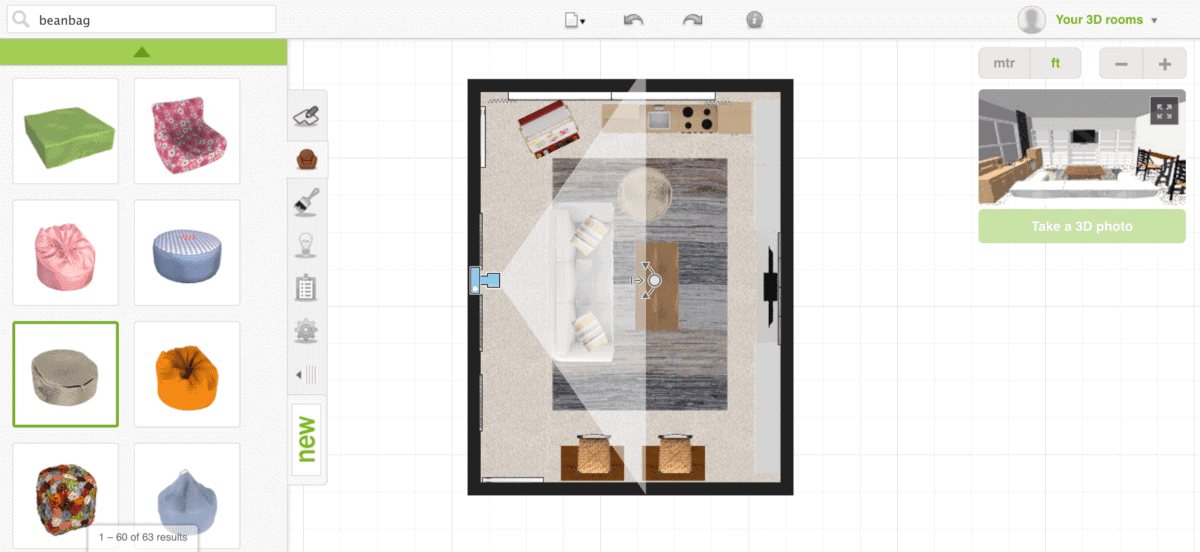
Task: Select the green square cushion beanbag
Action: (65, 131)
